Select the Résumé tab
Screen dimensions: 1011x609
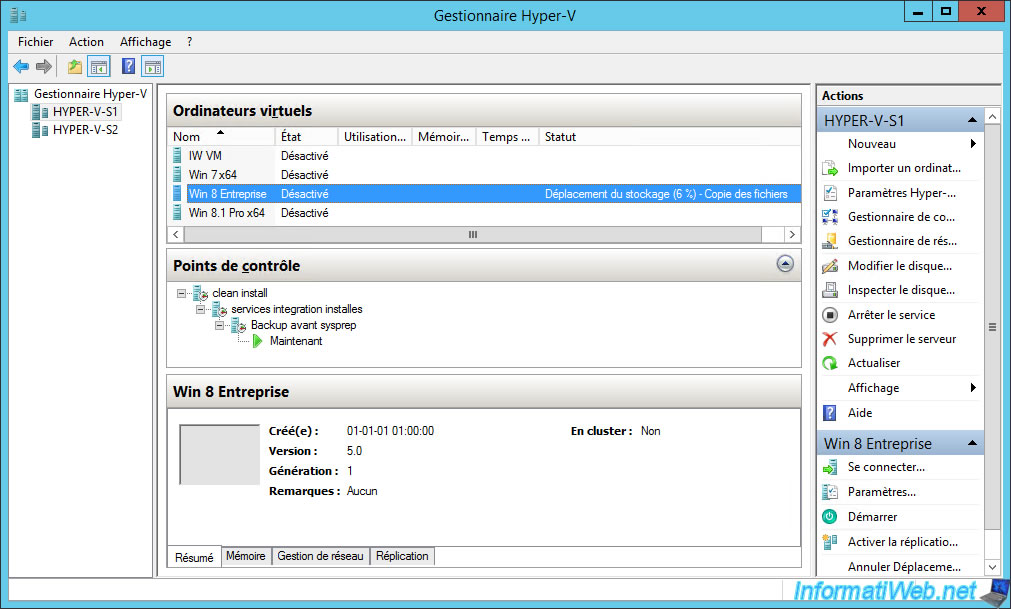click(194, 557)
